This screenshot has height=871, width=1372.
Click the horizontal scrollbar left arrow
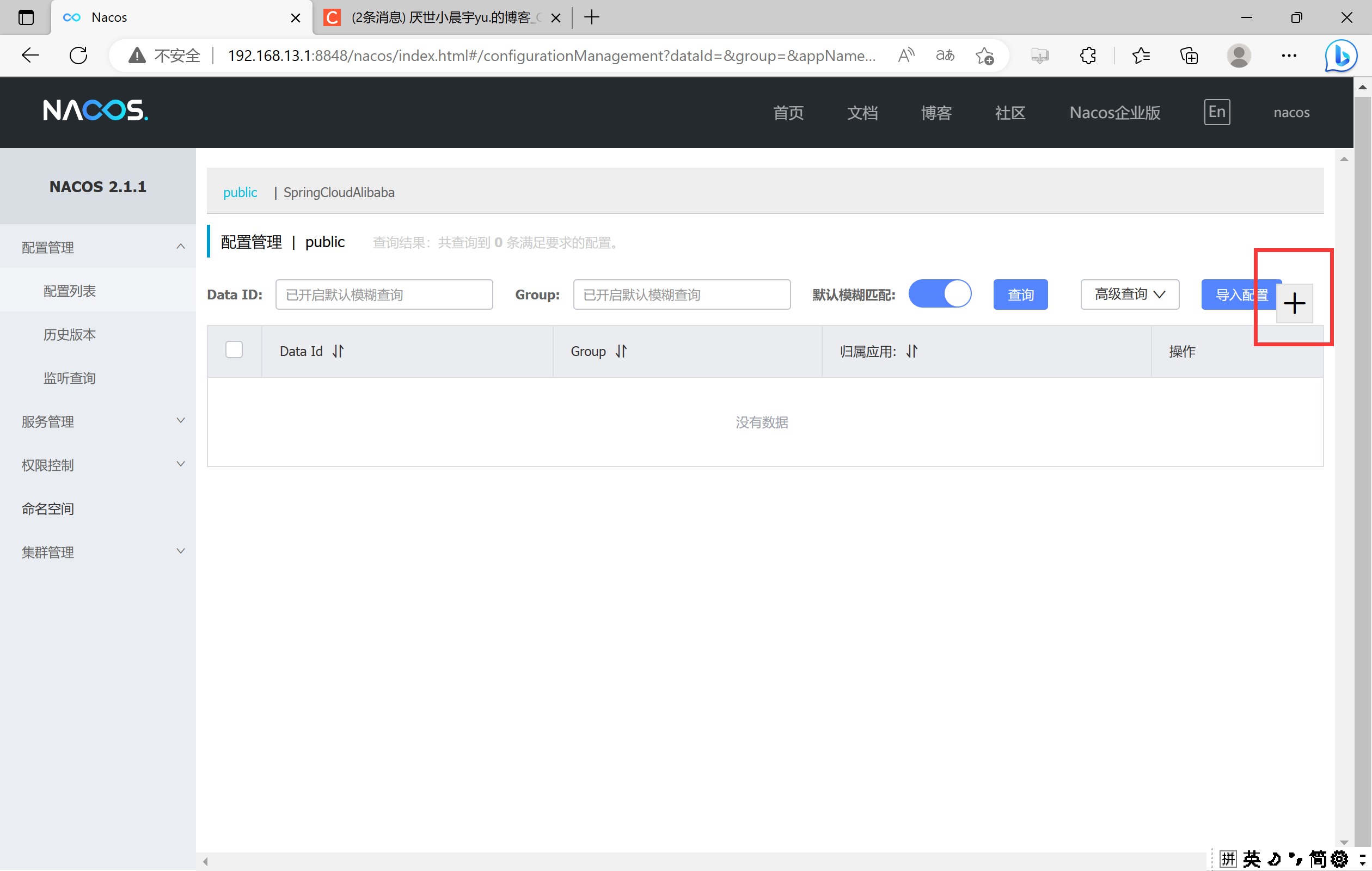point(205,861)
